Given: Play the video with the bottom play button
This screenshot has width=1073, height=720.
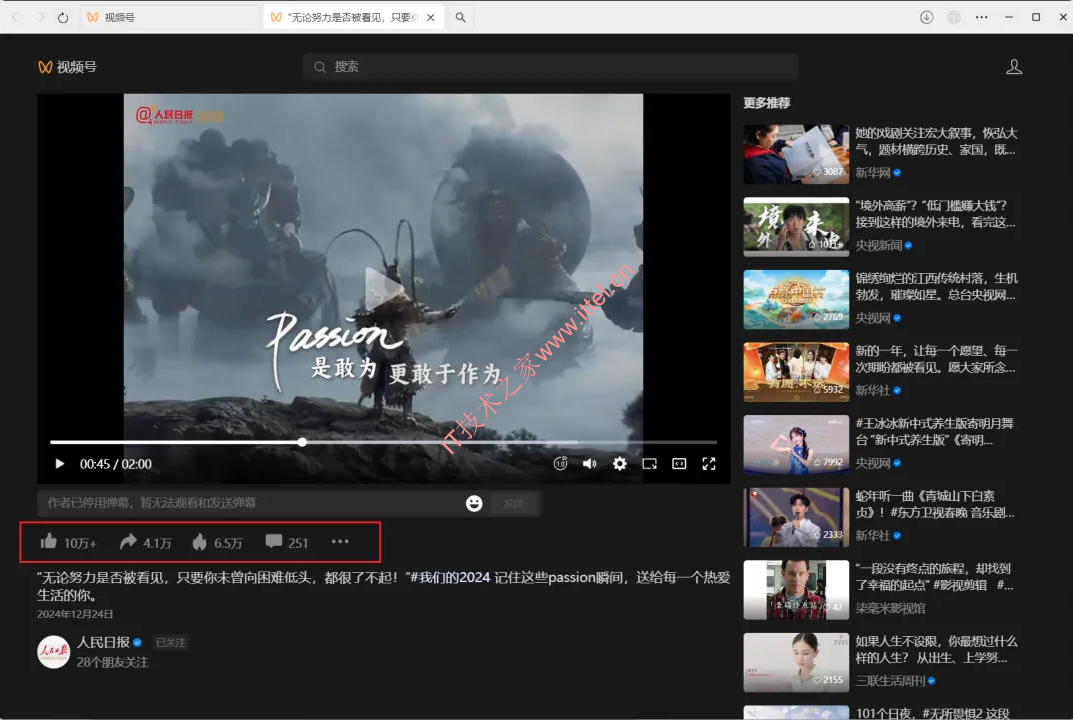Looking at the screenshot, I should coord(60,464).
